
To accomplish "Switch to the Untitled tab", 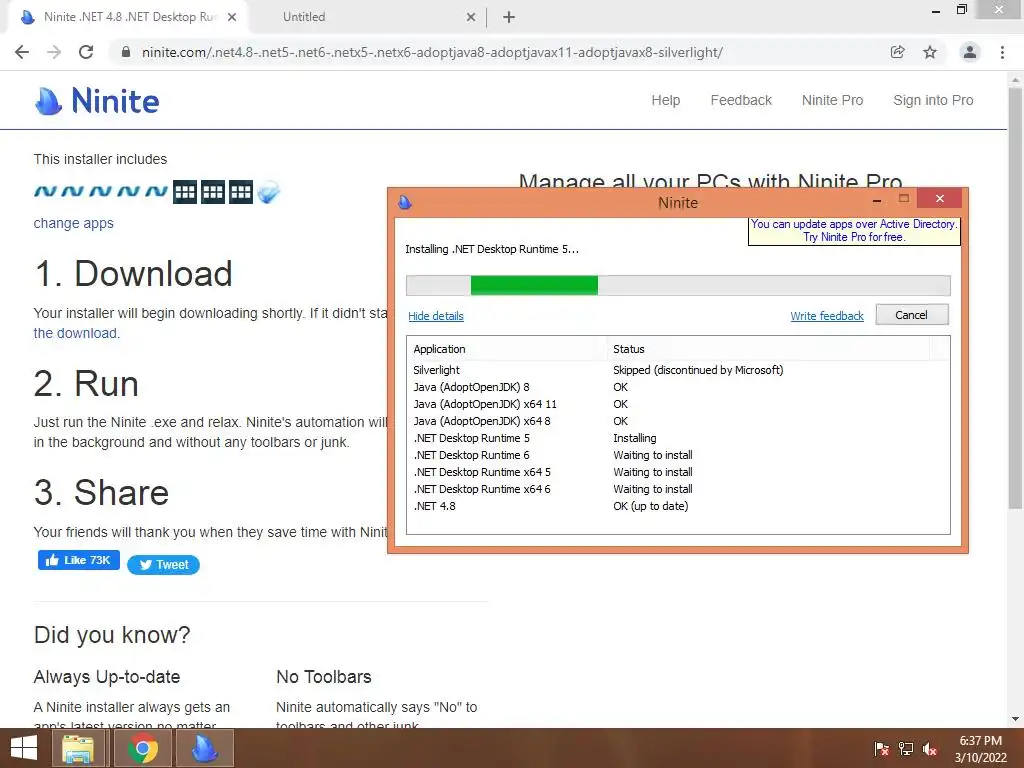I will 369,18.
